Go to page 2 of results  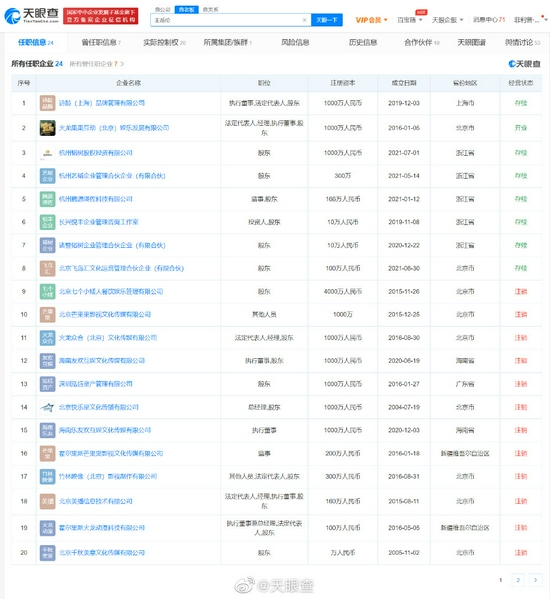click(x=518, y=580)
